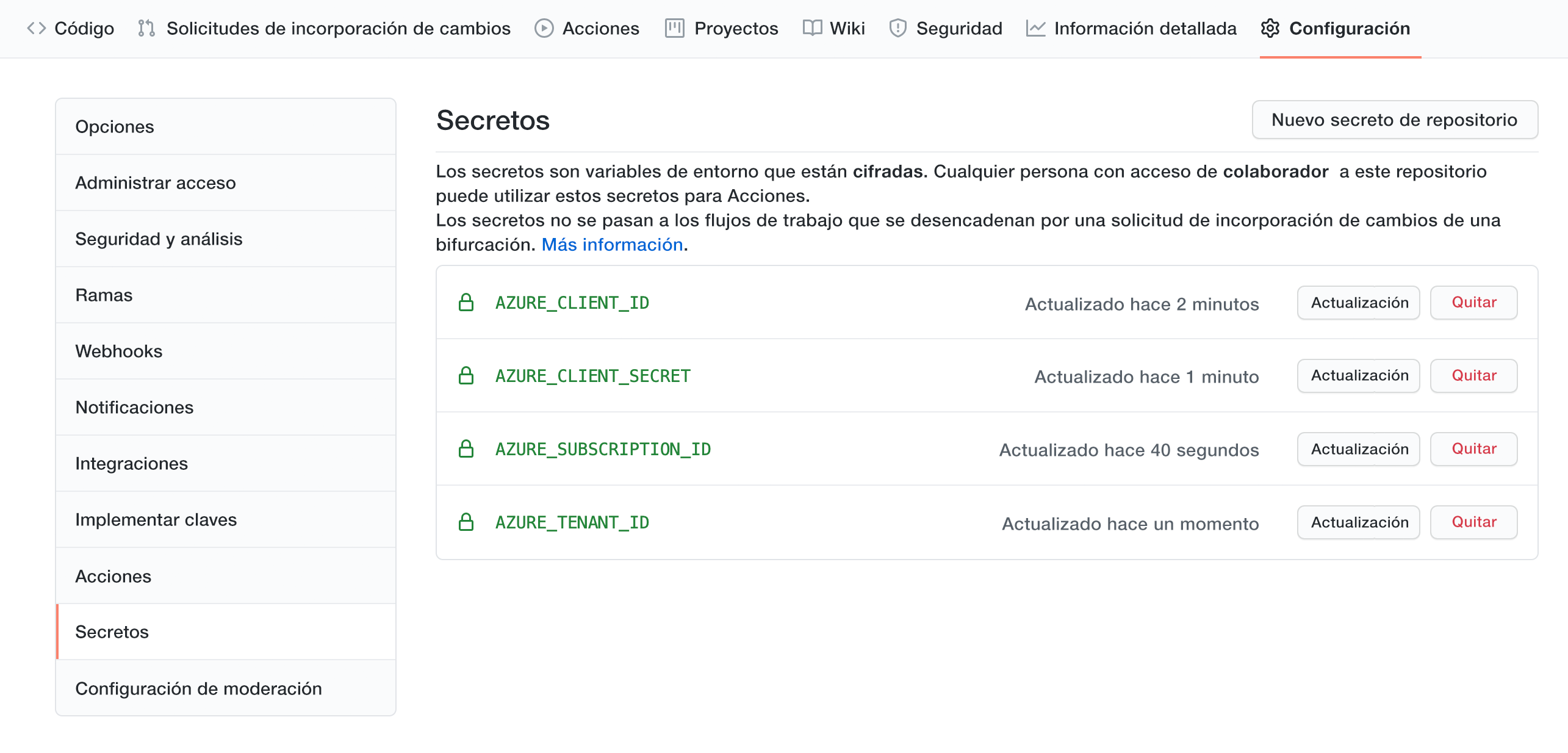Open the Código tab
1568x753 pixels.
coord(71,28)
